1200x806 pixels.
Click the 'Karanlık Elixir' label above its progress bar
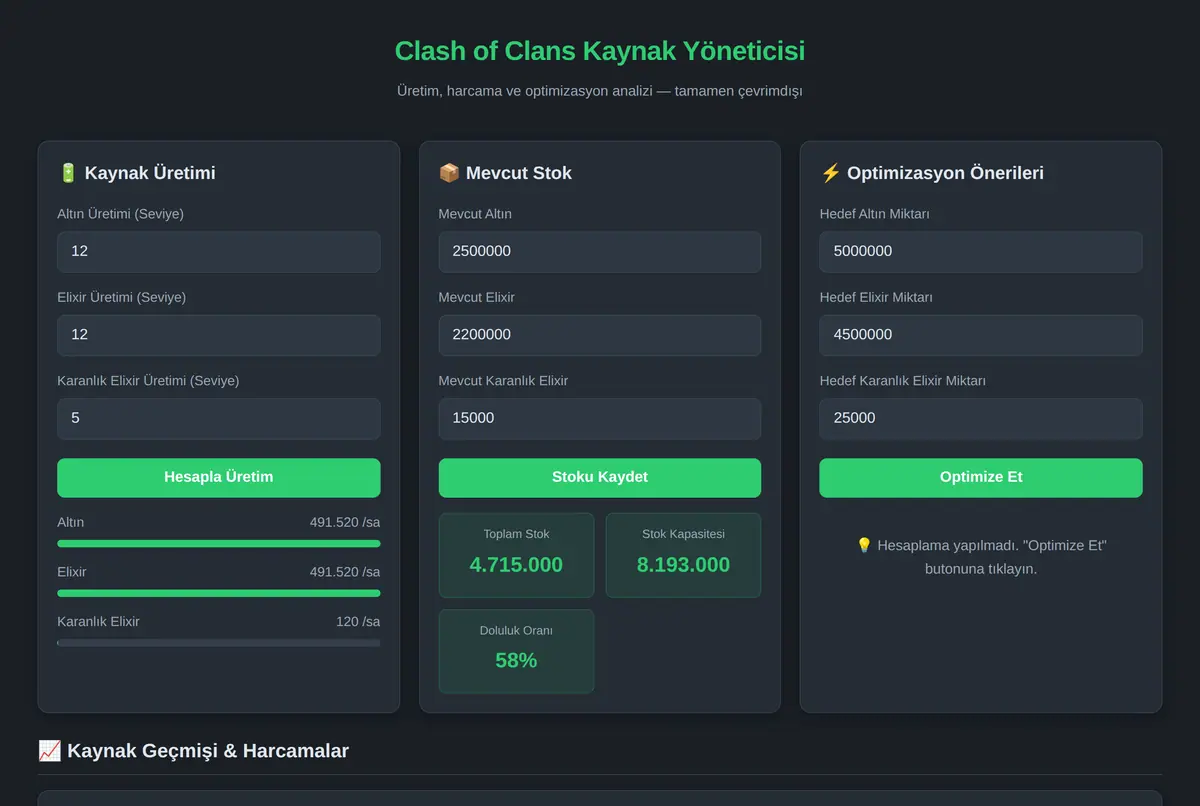pyautogui.click(x=98, y=621)
